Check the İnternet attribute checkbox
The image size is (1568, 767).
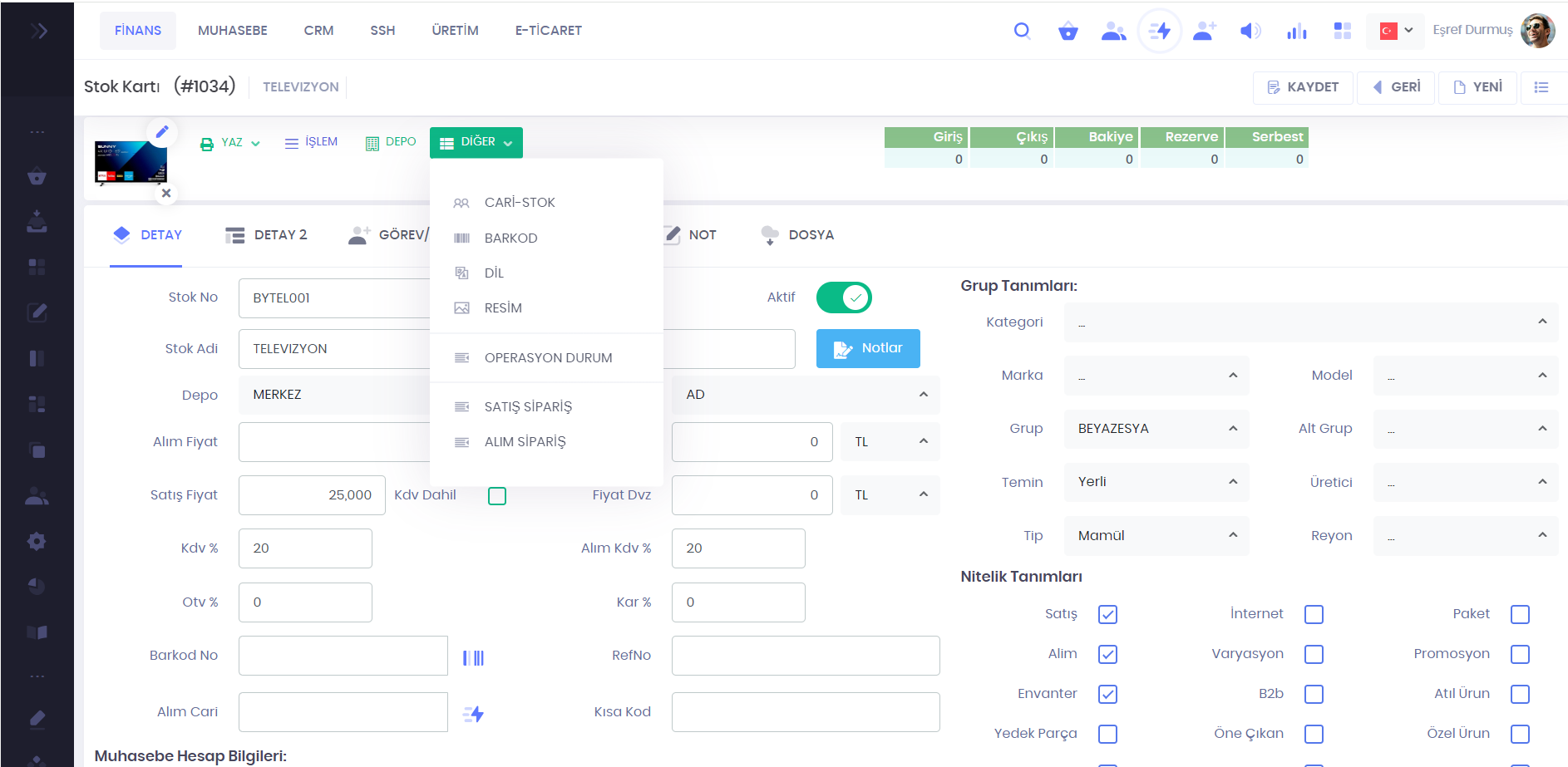pyautogui.click(x=1314, y=614)
